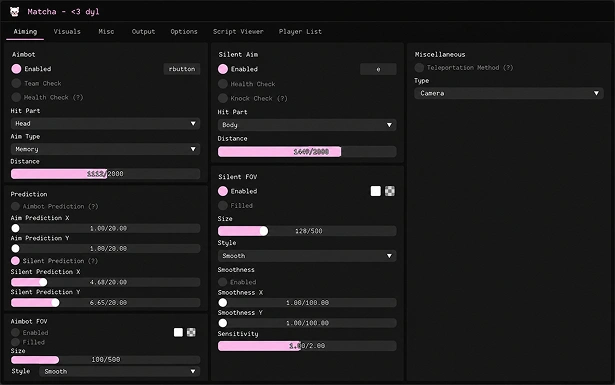Click the Miscellaneous section heading
Screen dimensions: 615x385
[440, 54]
